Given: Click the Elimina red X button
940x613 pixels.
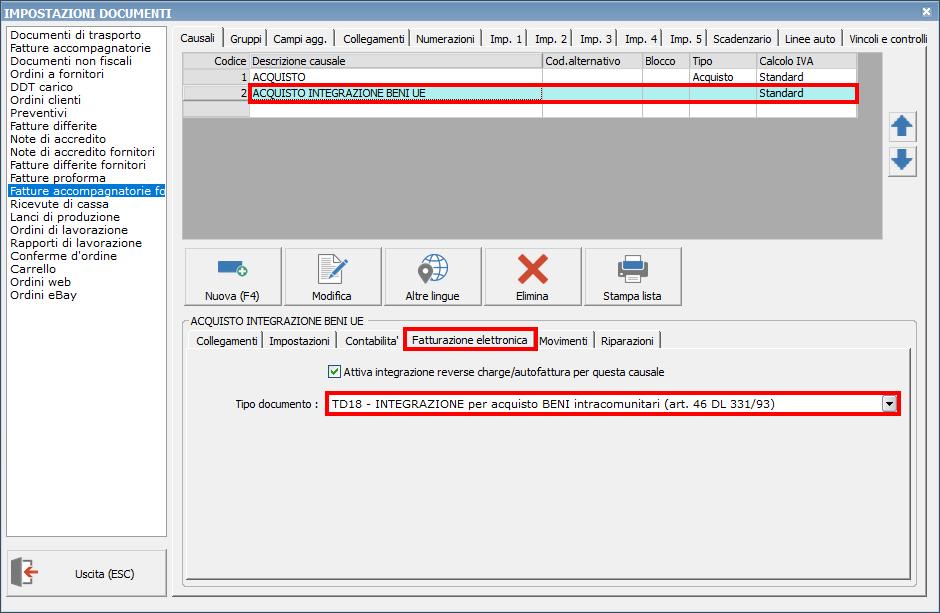Looking at the screenshot, I should 532,276.
